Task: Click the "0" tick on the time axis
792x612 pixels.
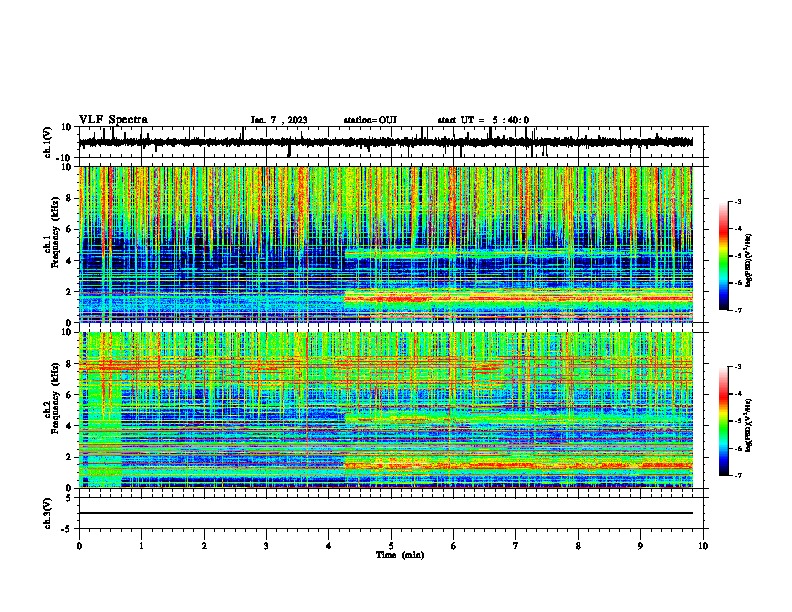Action: (79, 546)
